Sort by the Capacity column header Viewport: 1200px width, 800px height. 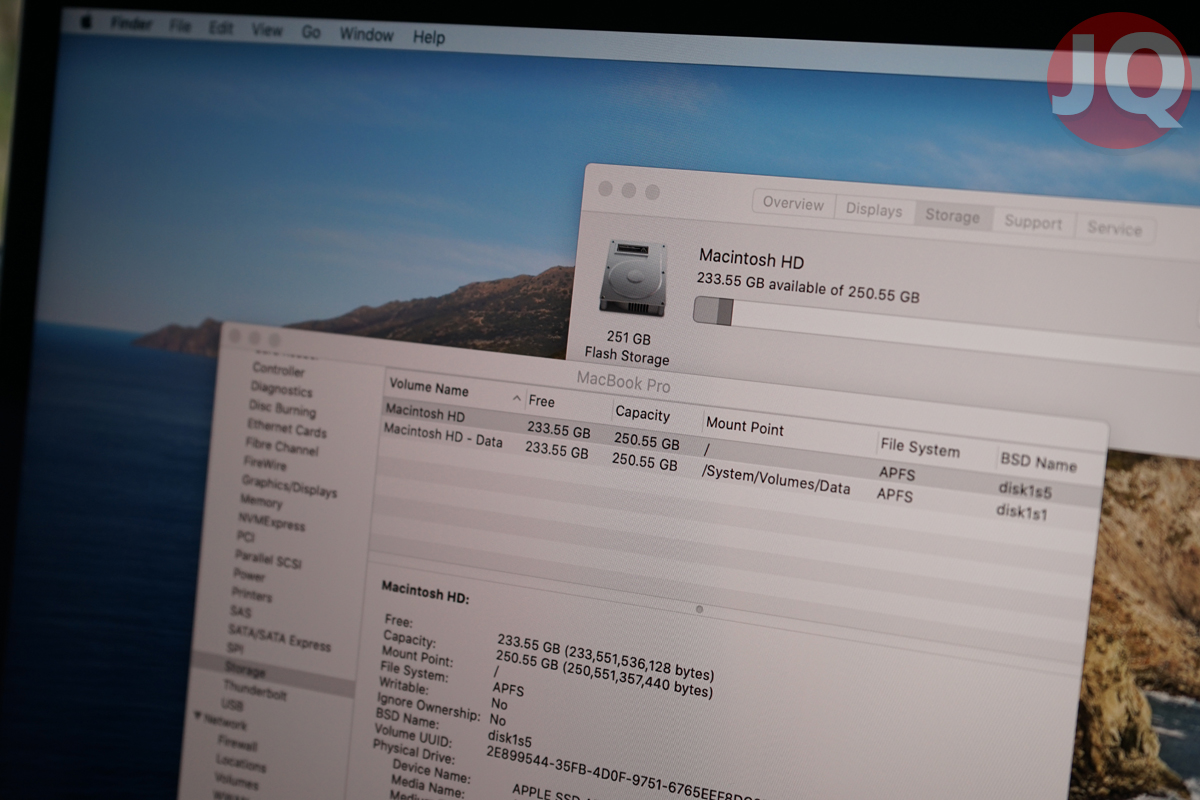(642, 413)
